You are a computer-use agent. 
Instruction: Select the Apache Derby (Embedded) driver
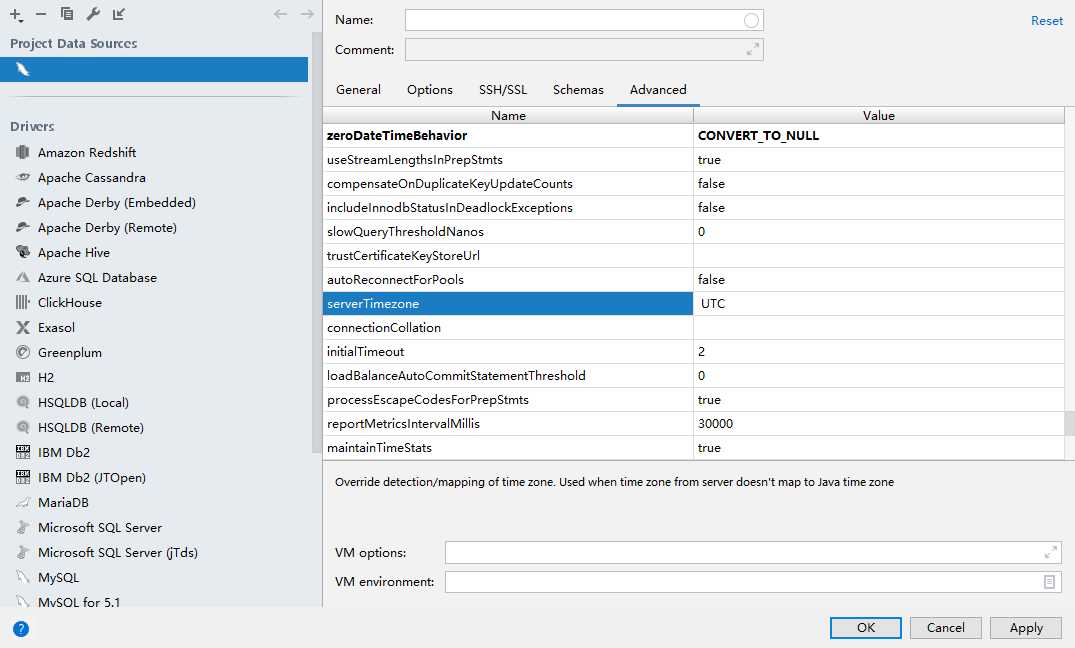point(117,202)
